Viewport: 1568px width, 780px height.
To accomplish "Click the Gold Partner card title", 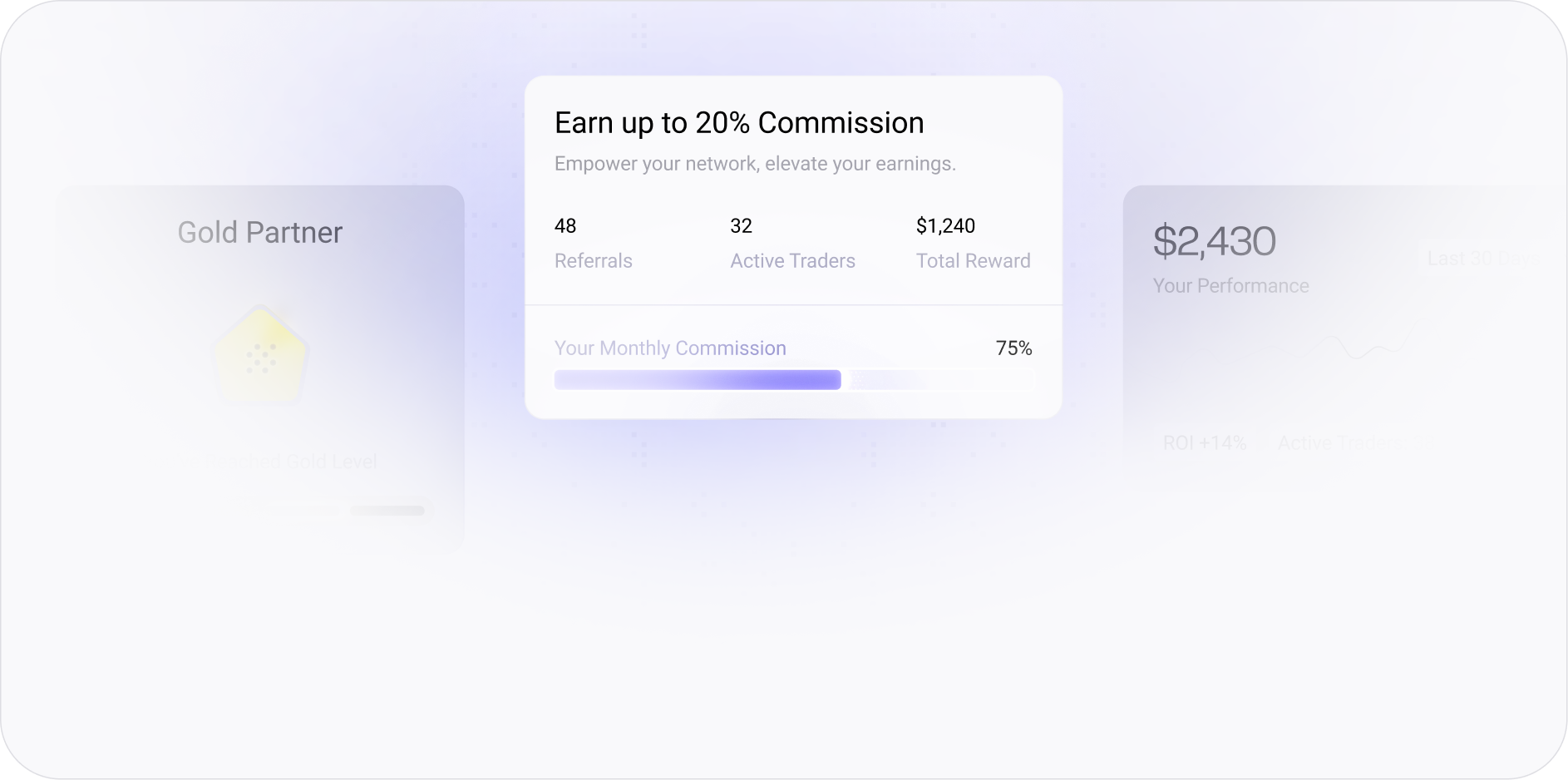I will [x=260, y=233].
